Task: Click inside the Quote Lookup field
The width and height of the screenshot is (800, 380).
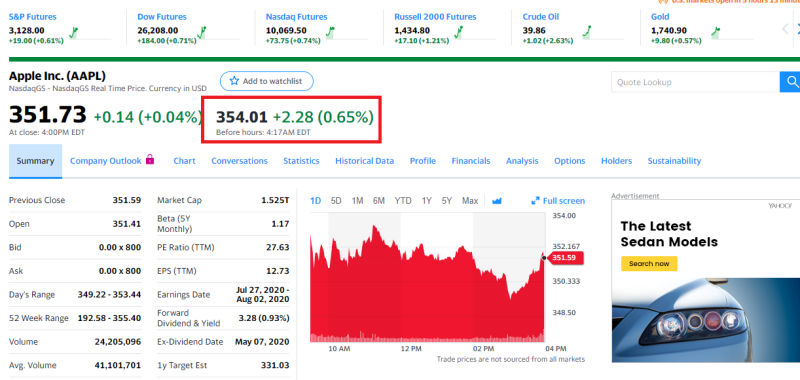Action: 695,82
